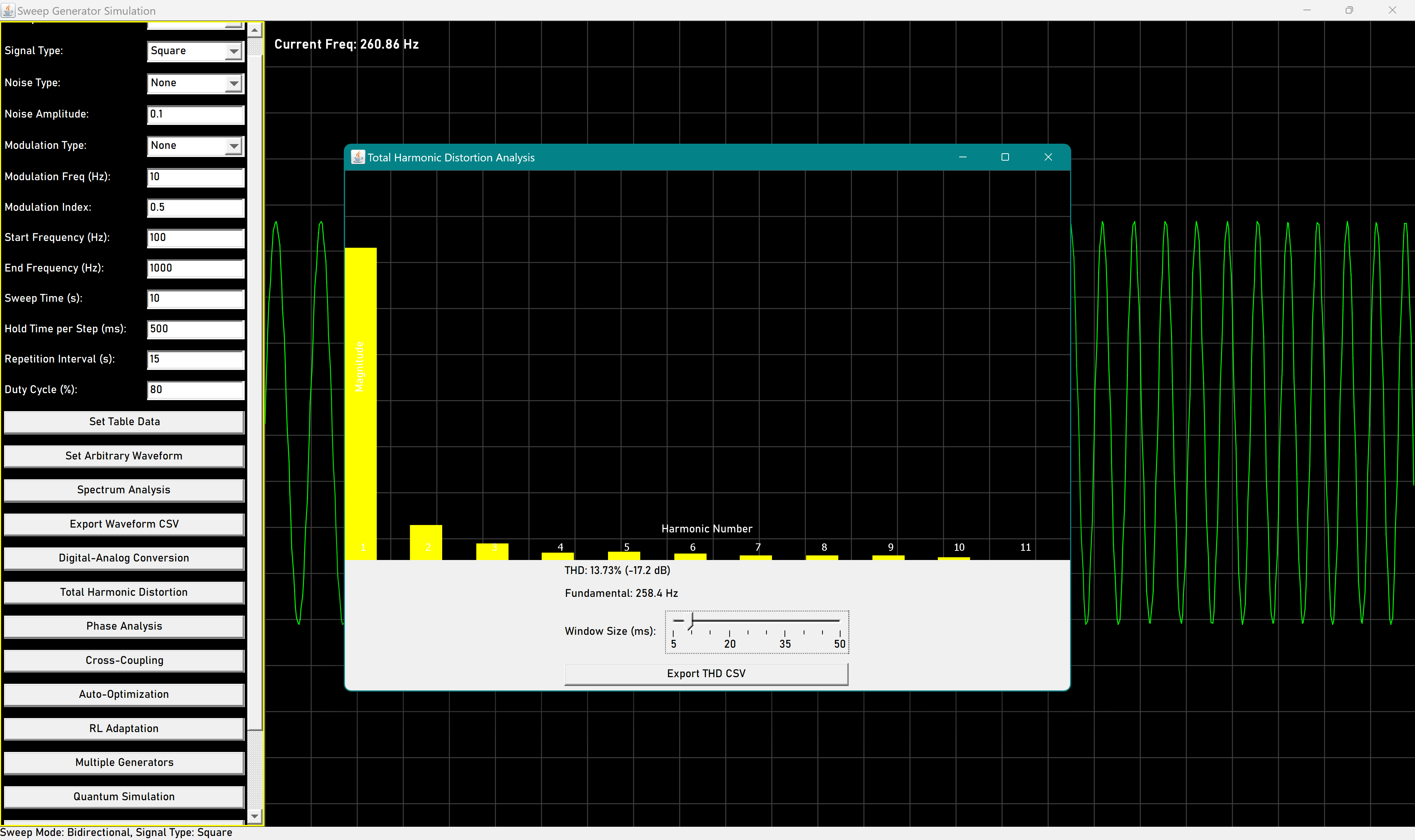Expand the Noise Type combo box
The width and height of the screenshot is (1415, 840).
click(x=234, y=83)
